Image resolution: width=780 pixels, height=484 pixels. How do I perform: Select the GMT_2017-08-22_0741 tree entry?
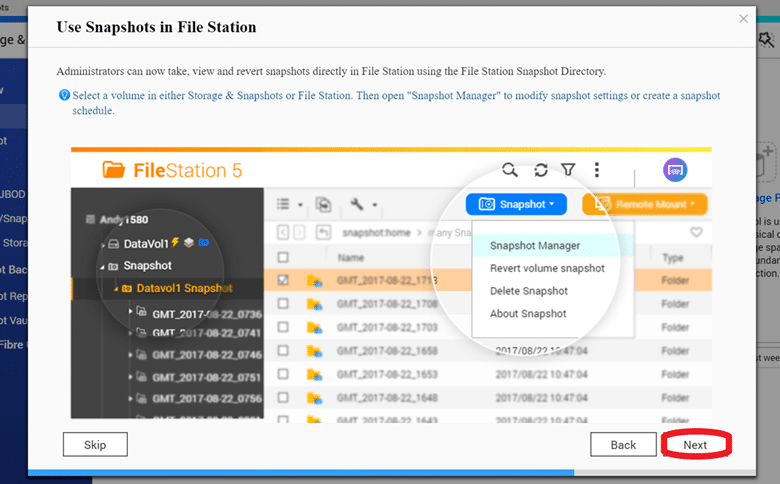coord(206,333)
